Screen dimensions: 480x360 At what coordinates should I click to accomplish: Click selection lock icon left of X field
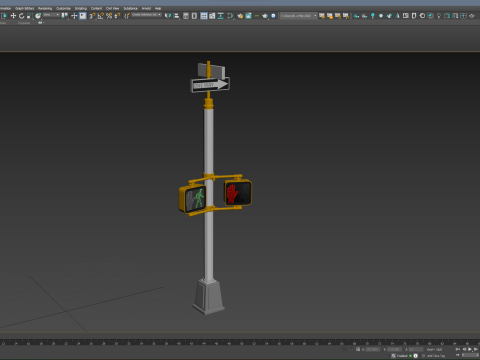point(358,349)
